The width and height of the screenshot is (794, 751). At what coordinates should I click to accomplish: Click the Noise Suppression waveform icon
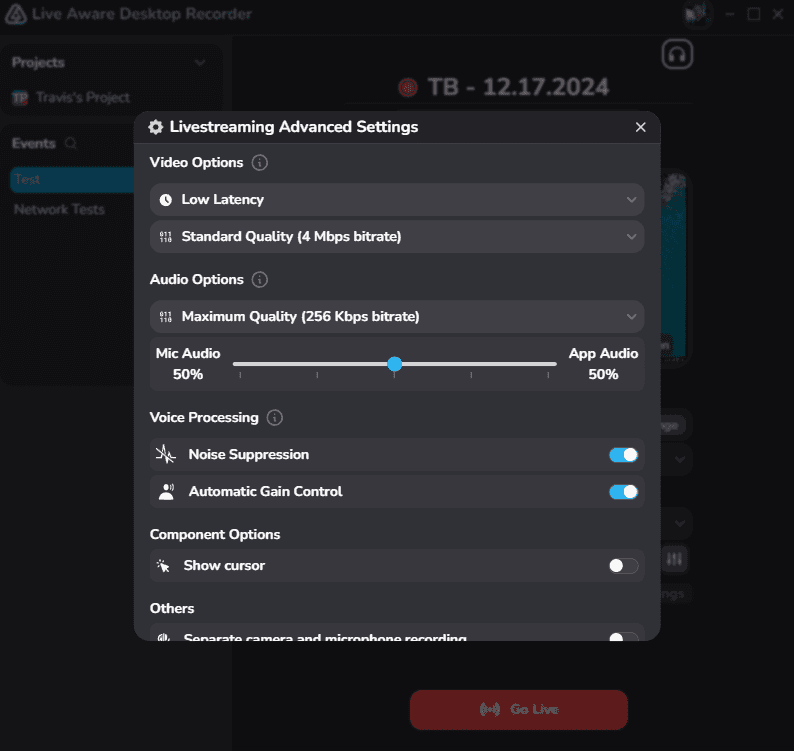tap(166, 454)
